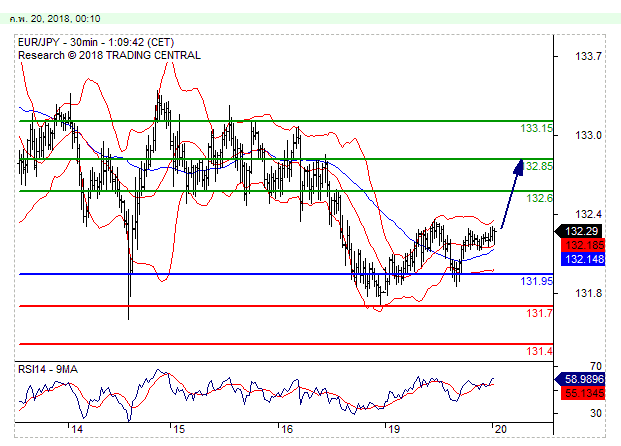
Task: Click the 'RSI14 - 9MA' indicator label
Action: pos(48,369)
